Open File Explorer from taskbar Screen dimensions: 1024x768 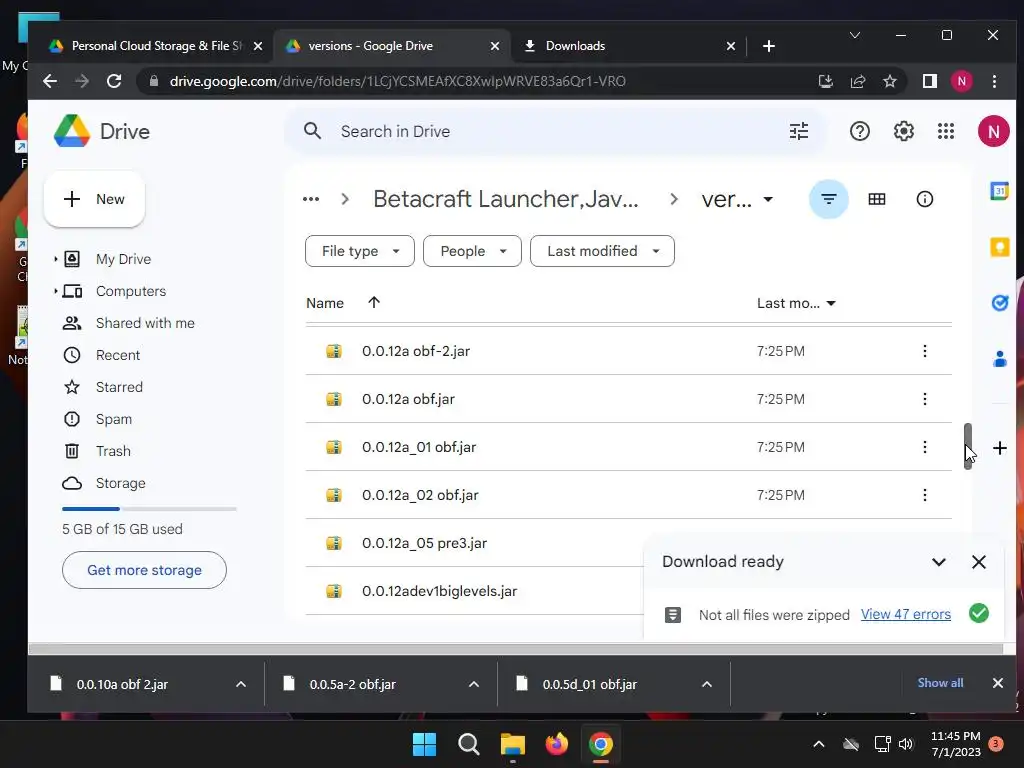[x=513, y=744]
